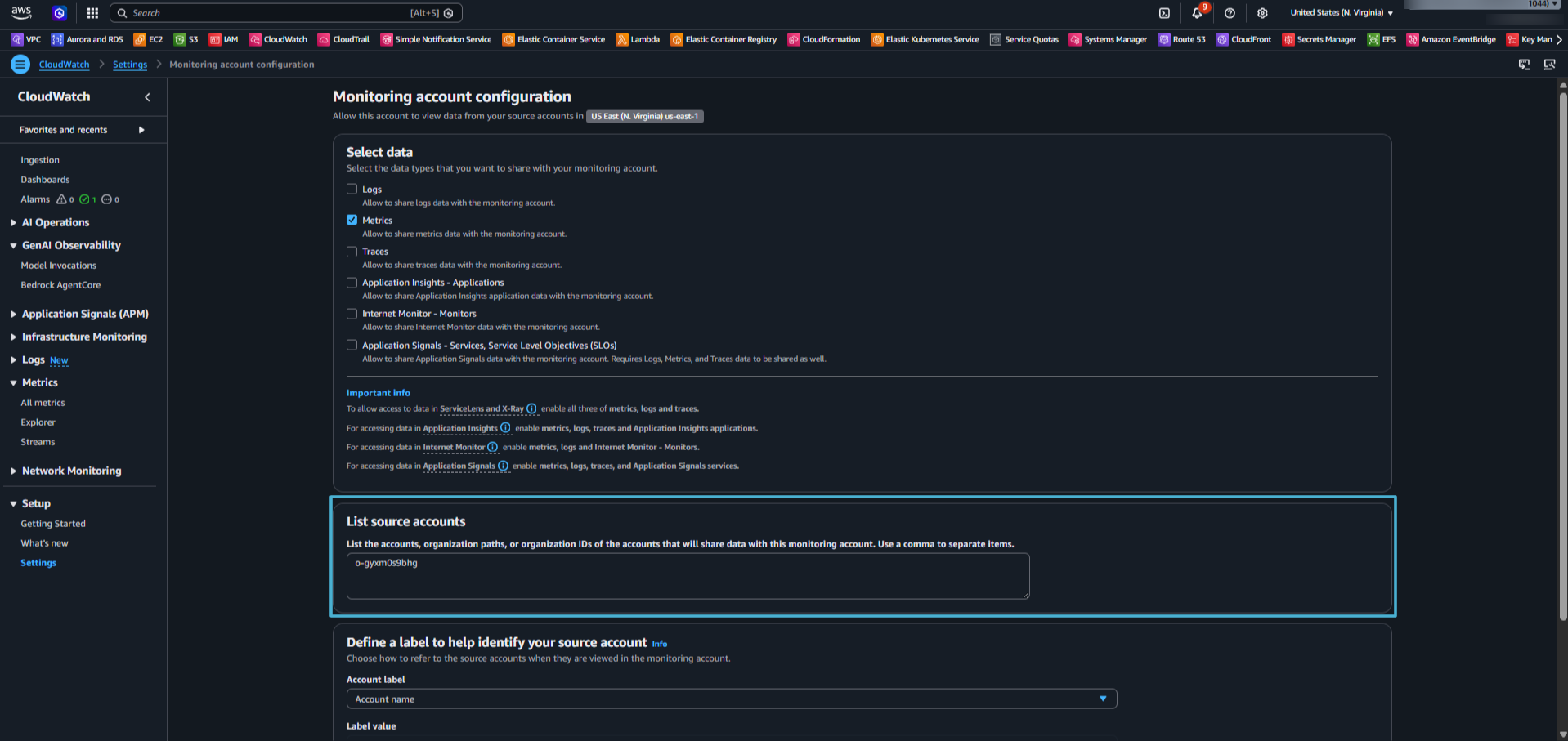Viewport: 1568px width, 741px height.
Task: Enable the Logs data sharing checkbox
Action: [x=352, y=189]
